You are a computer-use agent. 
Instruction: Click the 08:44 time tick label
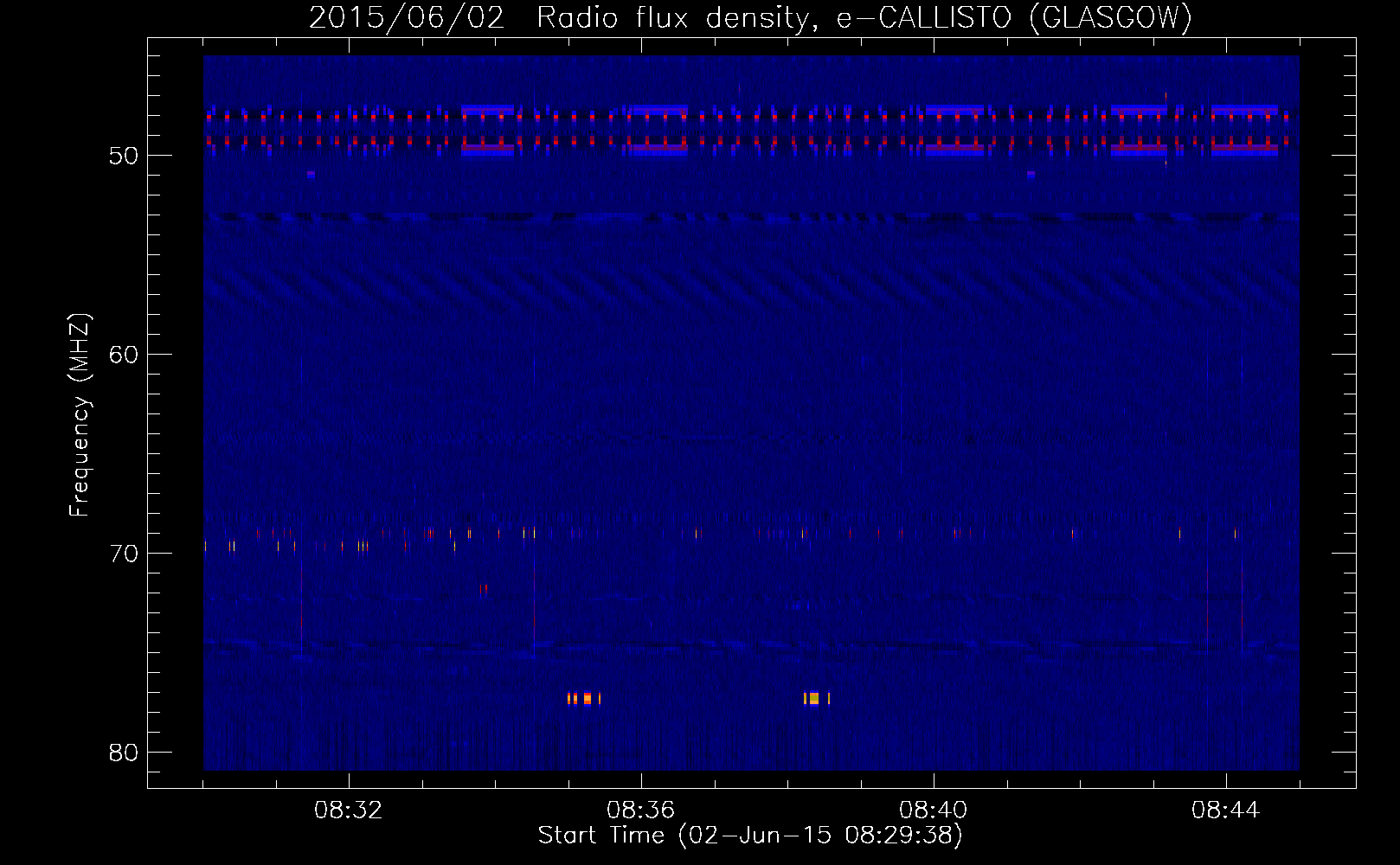1225,811
